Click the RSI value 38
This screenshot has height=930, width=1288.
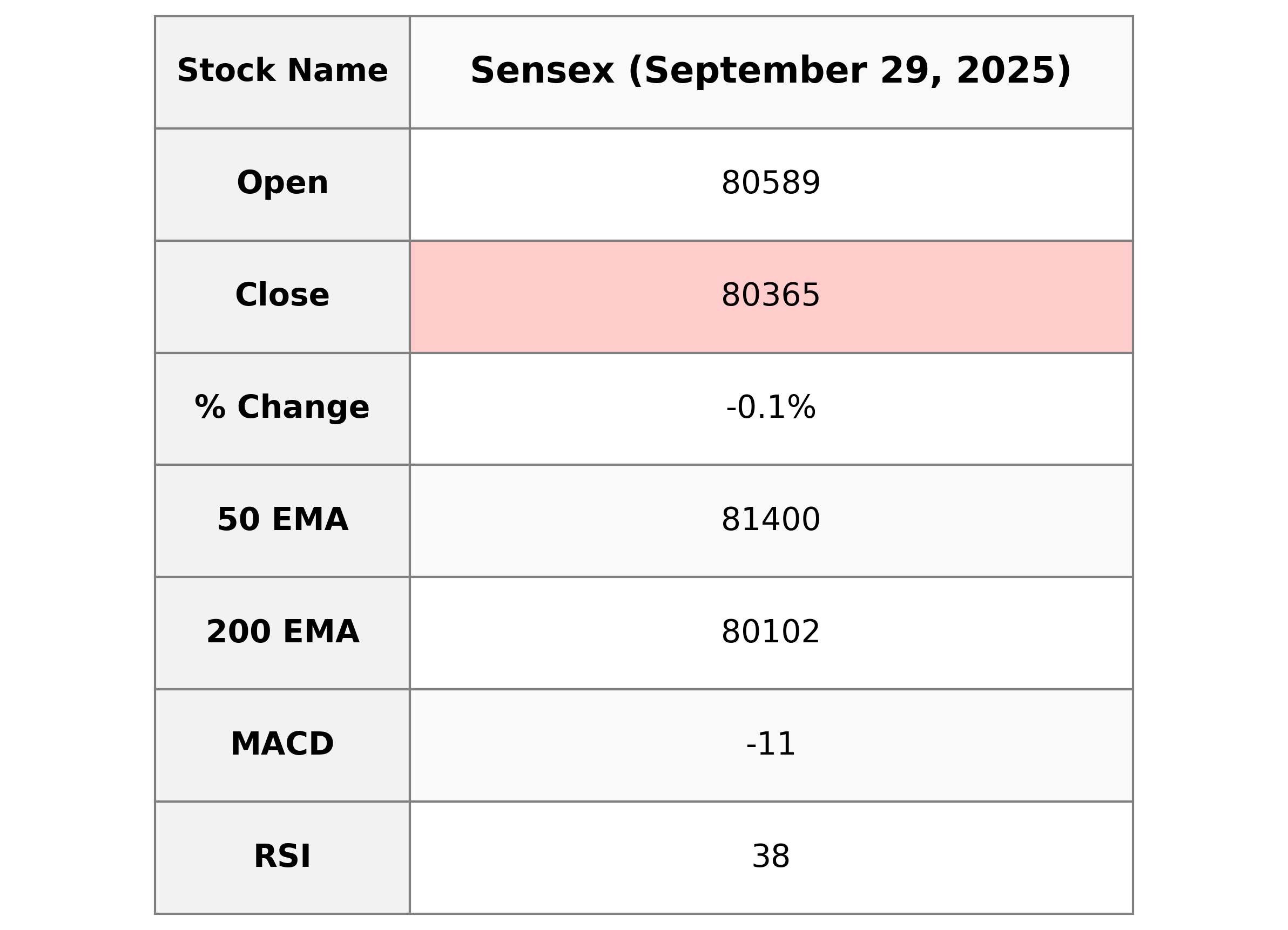click(x=770, y=856)
